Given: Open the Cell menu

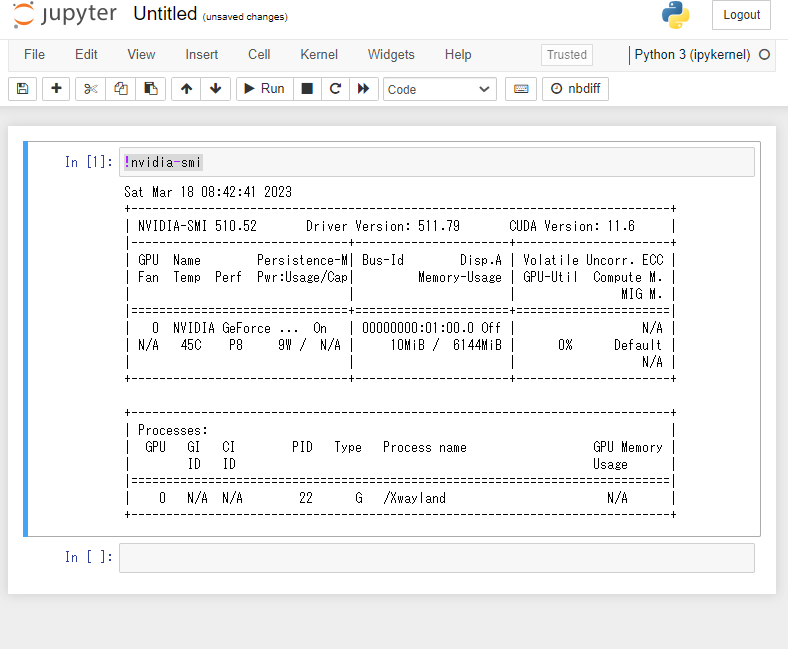Looking at the screenshot, I should [259, 54].
